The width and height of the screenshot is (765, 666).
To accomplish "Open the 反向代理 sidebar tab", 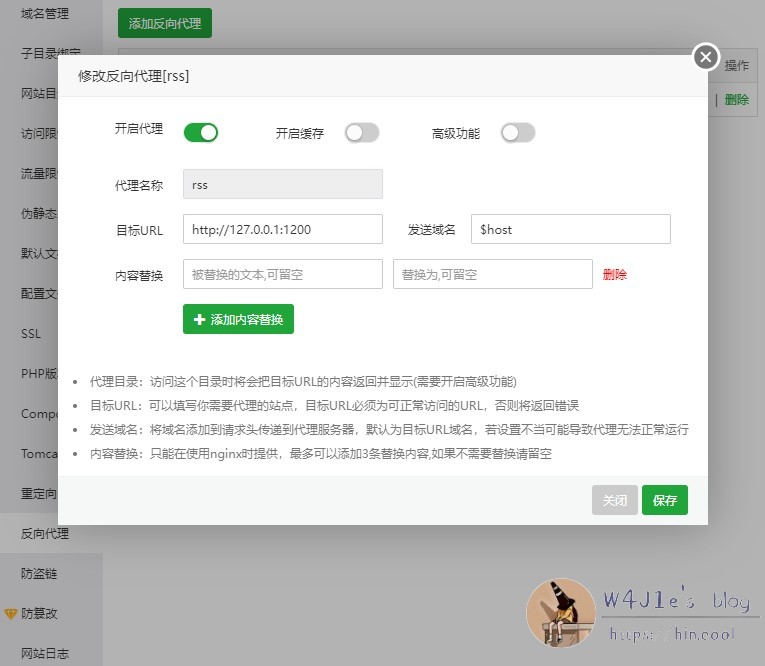I will pos(45,534).
